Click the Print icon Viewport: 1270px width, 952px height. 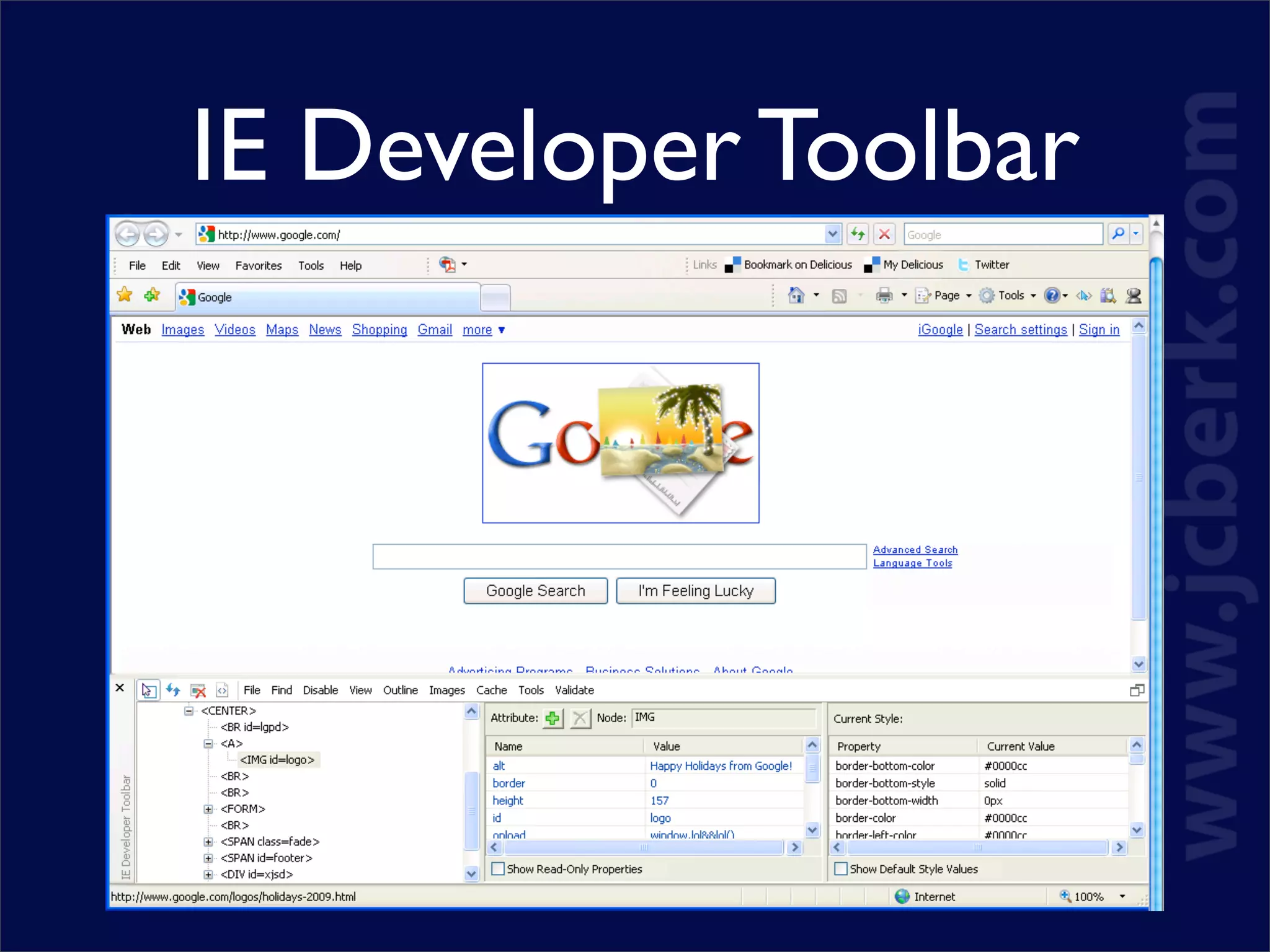(x=884, y=296)
